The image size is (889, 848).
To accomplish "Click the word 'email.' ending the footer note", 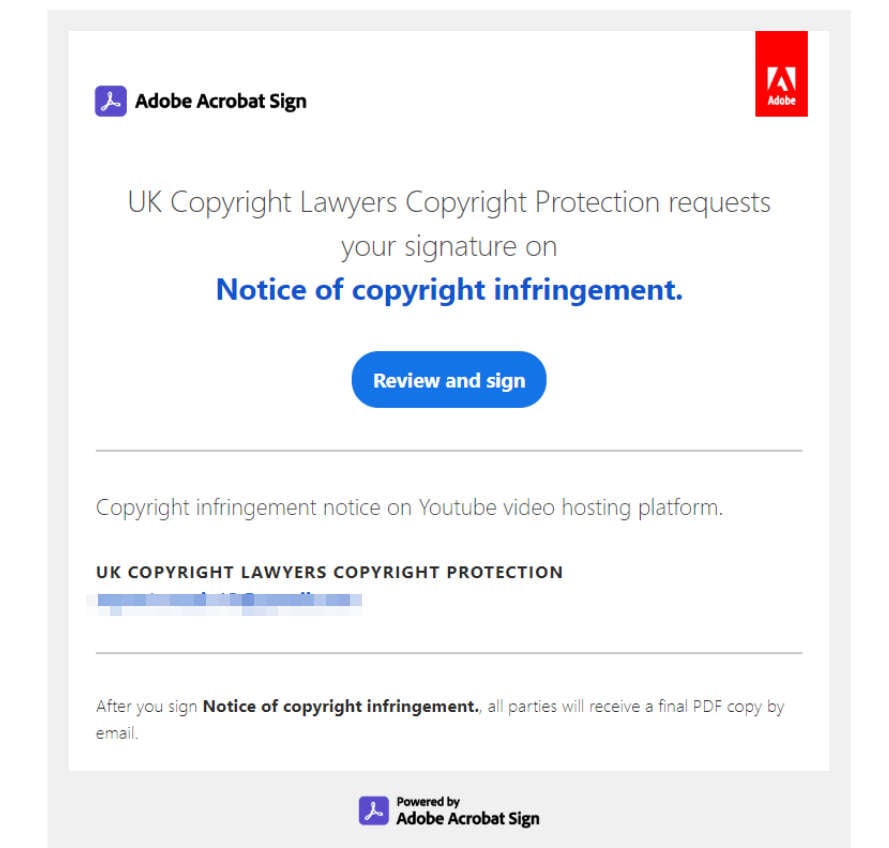I will [x=116, y=733].
